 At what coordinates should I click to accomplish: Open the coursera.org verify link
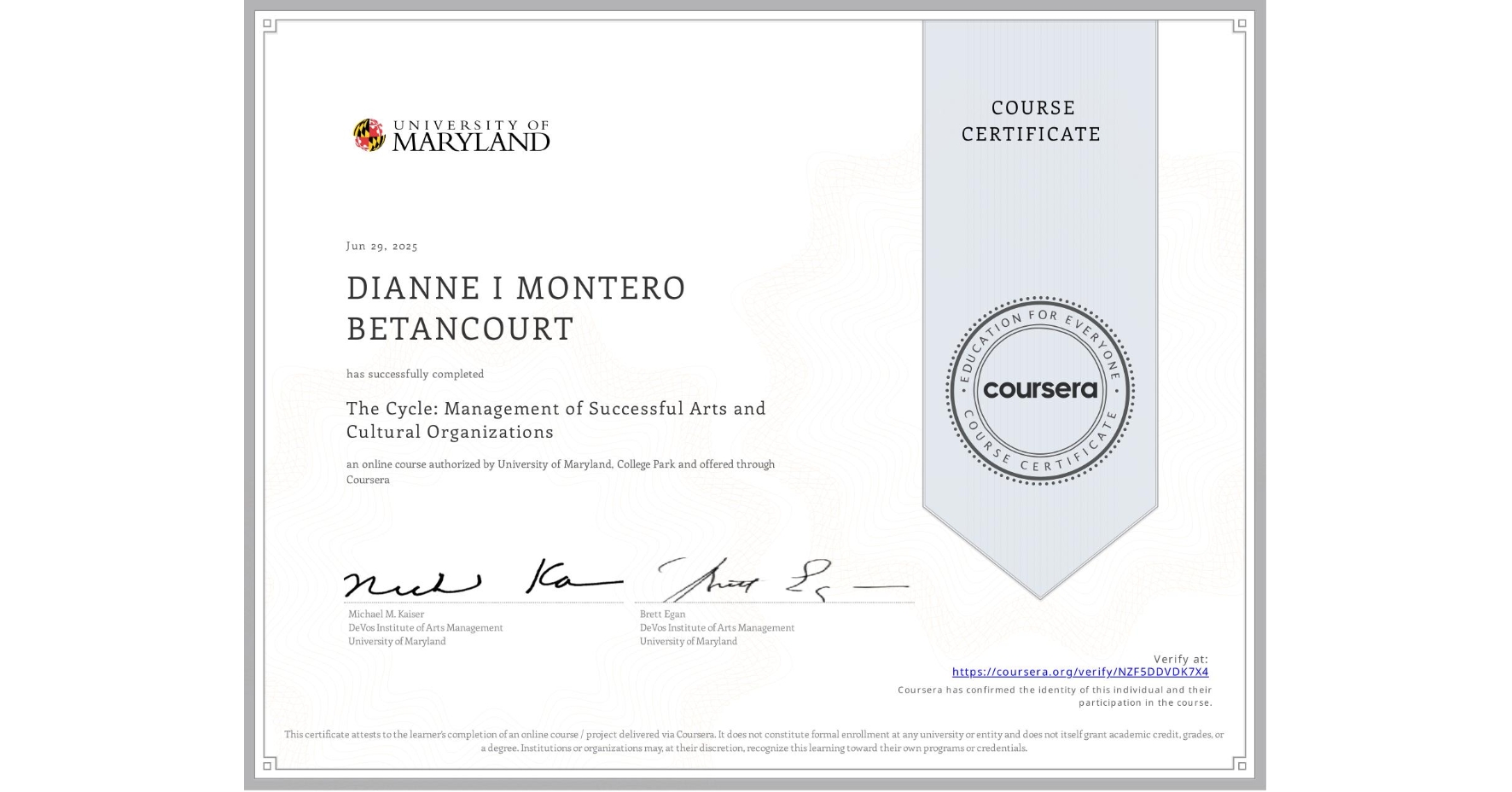click(x=1080, y=672)
